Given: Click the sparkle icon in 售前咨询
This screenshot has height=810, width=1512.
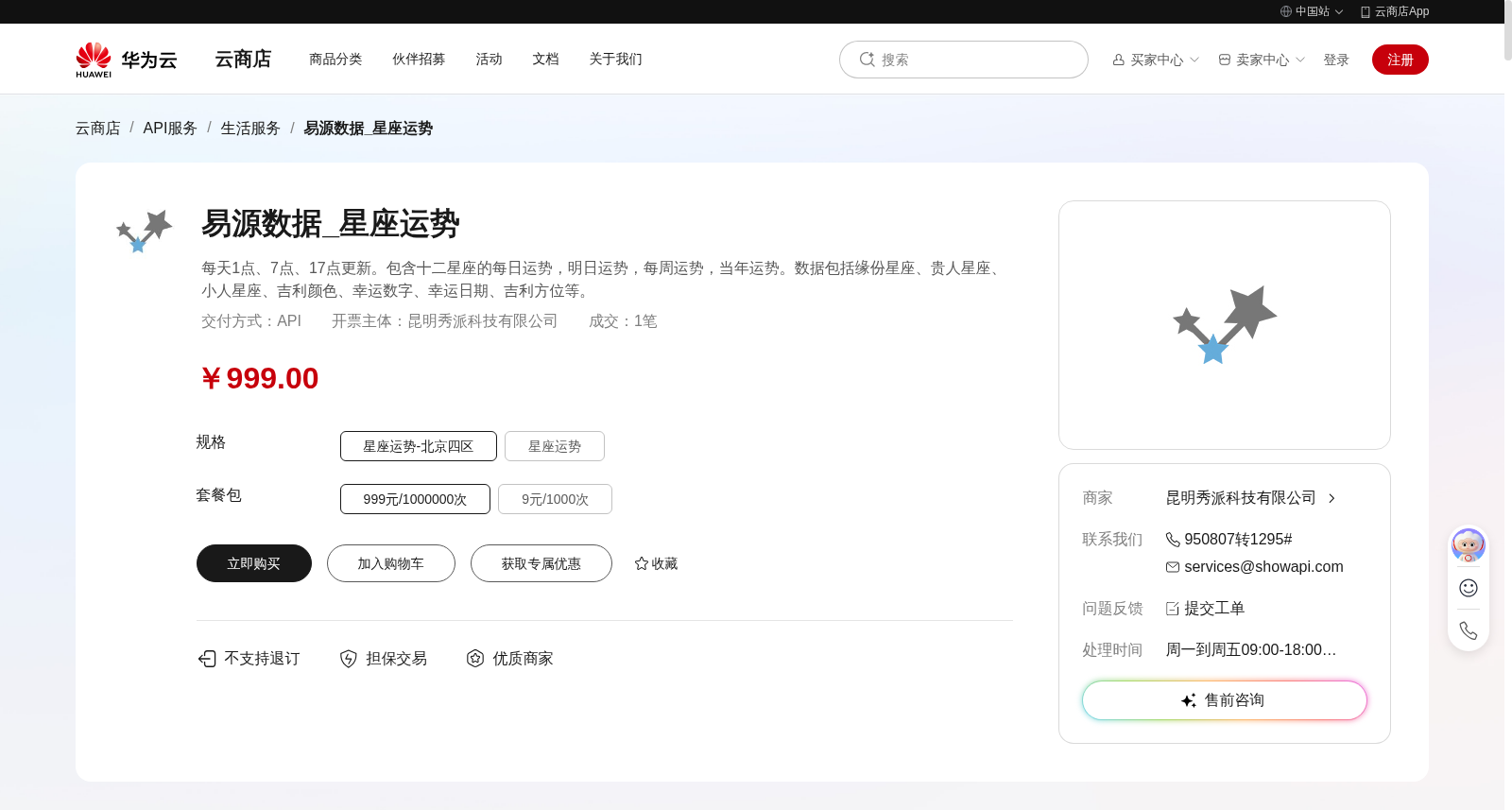Looking at the screenshot, I should [x=1189, y=700].
